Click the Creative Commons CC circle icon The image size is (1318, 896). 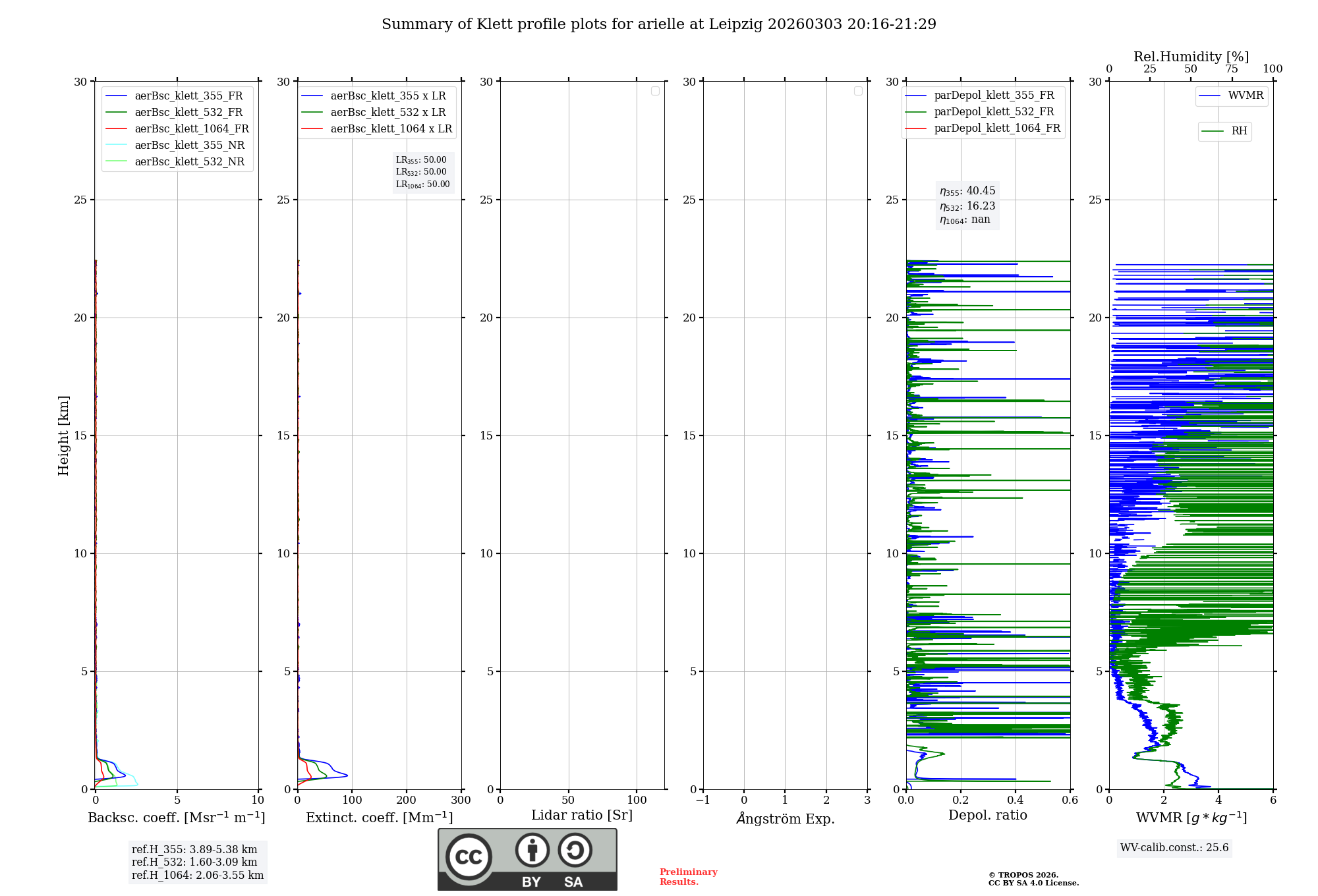coord(469,856)
